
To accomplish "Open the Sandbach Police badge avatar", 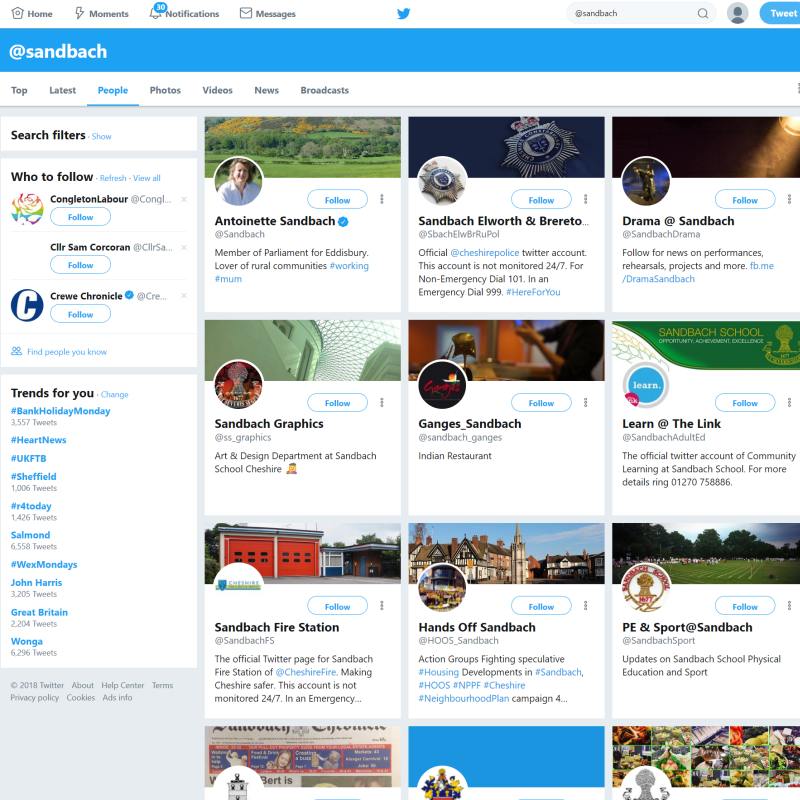I will pos(442,181).
